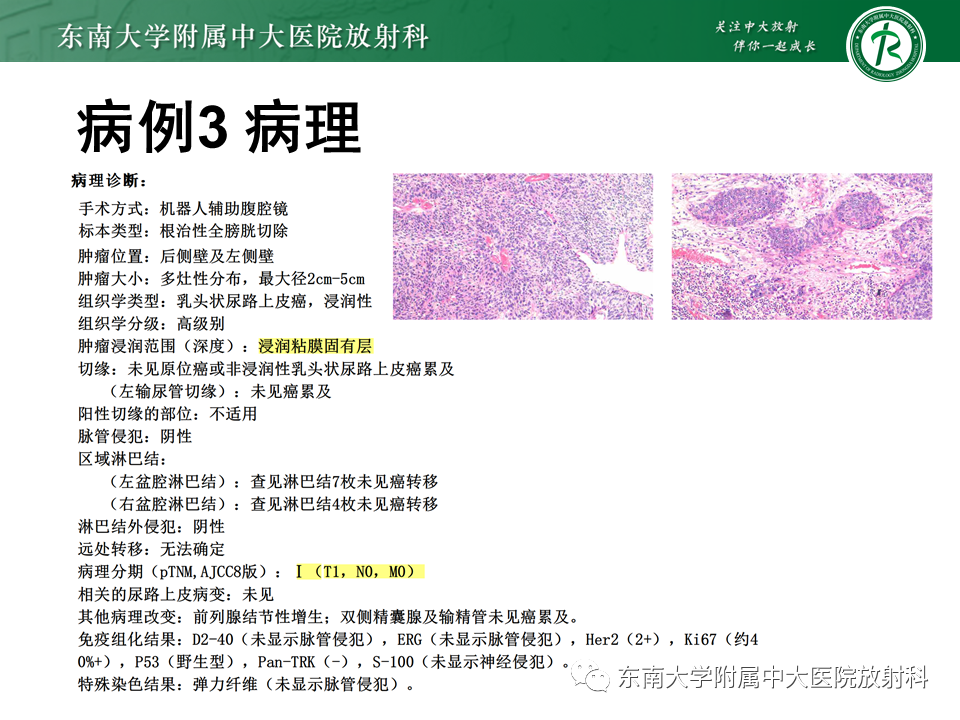Click the line '特殊染色结果:弹力纤维'

tap(247, 684)
